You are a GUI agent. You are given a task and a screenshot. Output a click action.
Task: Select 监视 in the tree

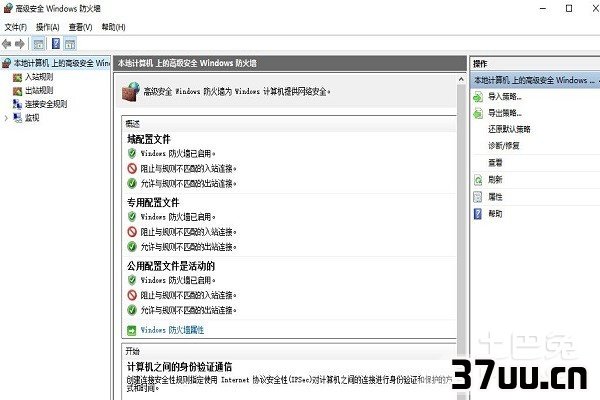pos(32,118)
